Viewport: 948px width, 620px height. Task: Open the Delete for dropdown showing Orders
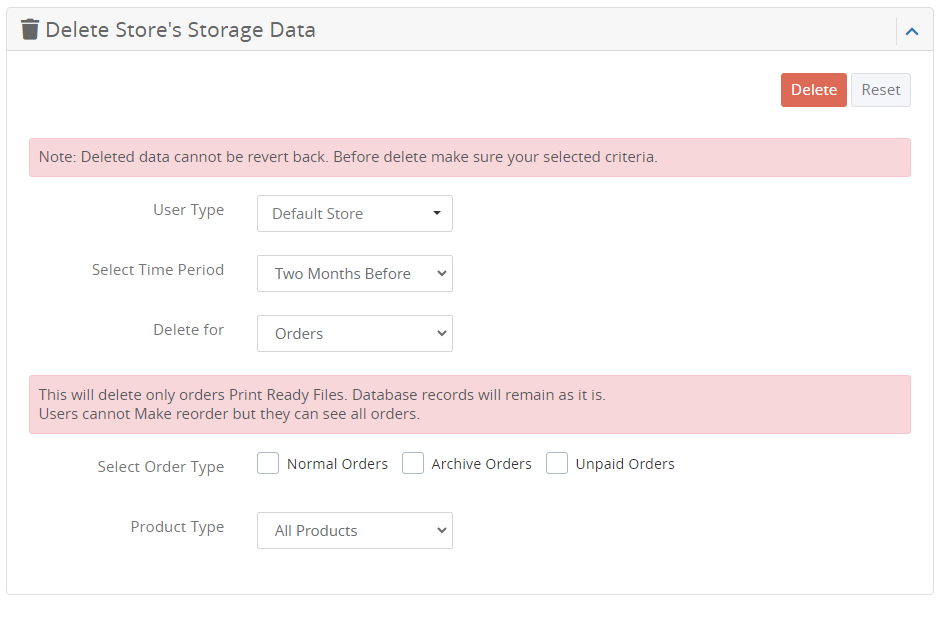point(354,333)
